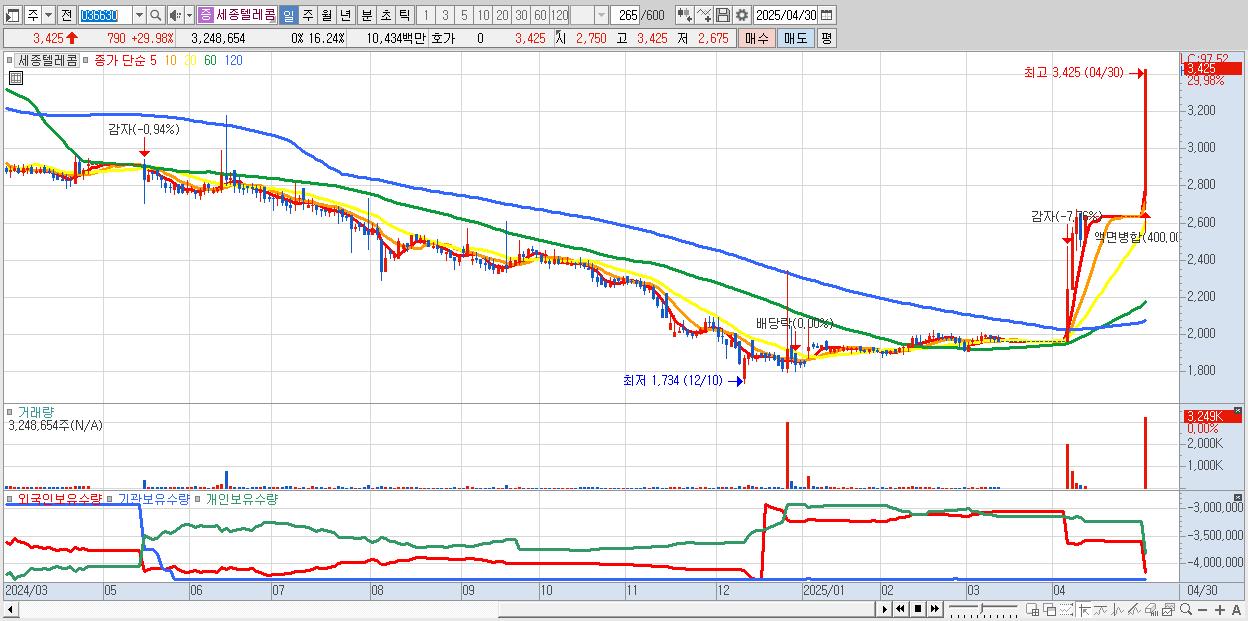Viewport: 1248px width, 621px height.
Task: Select the 10 interval preset
Action: click(483, 15)
